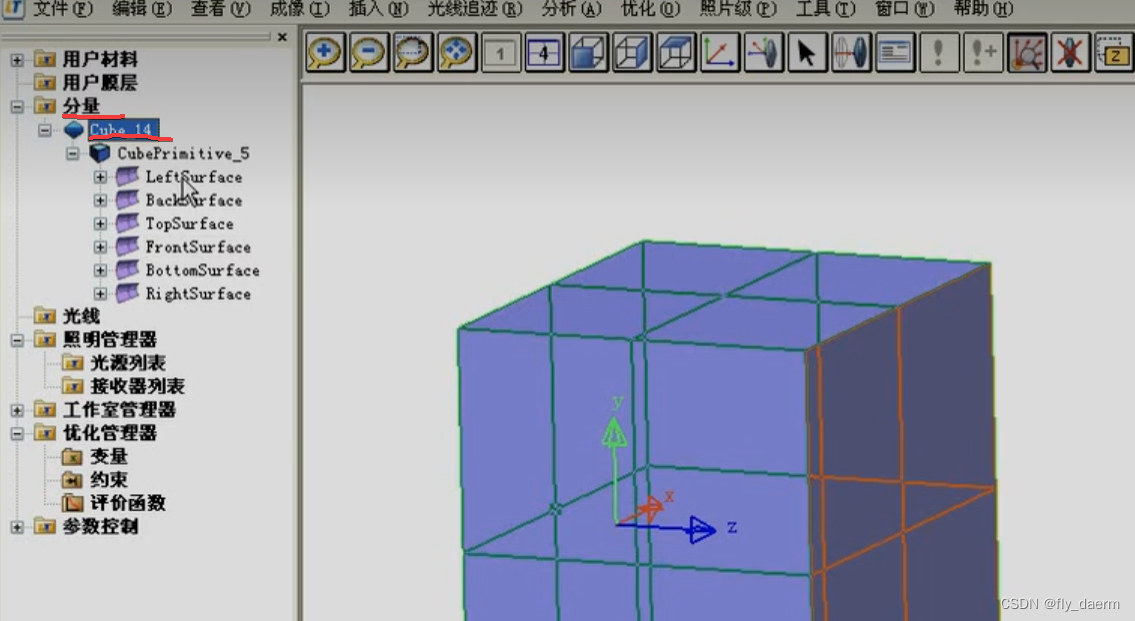Open raytrace options via the !+ icon
1135x621 pixels.
coord(983,53)
